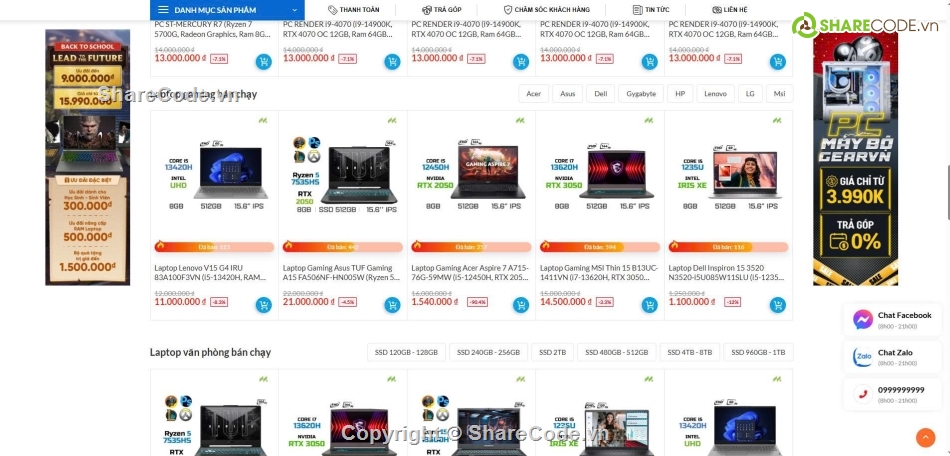The image size is (950, 456).
Task: Open MSI i7 13620H RTX 3050 product image
Action: pos(600,175)
